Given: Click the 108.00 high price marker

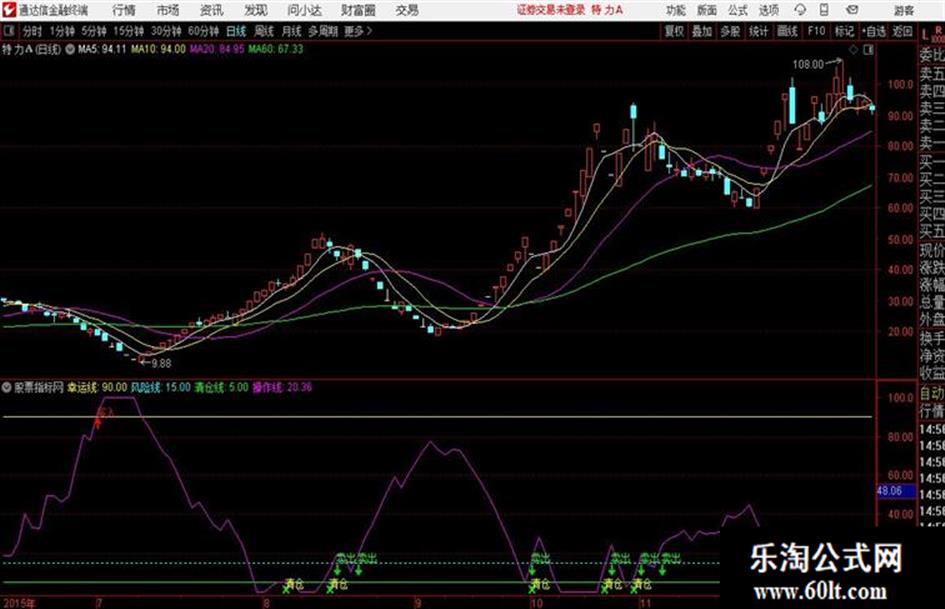Looking at the screenshot, I should click(808, 64).
